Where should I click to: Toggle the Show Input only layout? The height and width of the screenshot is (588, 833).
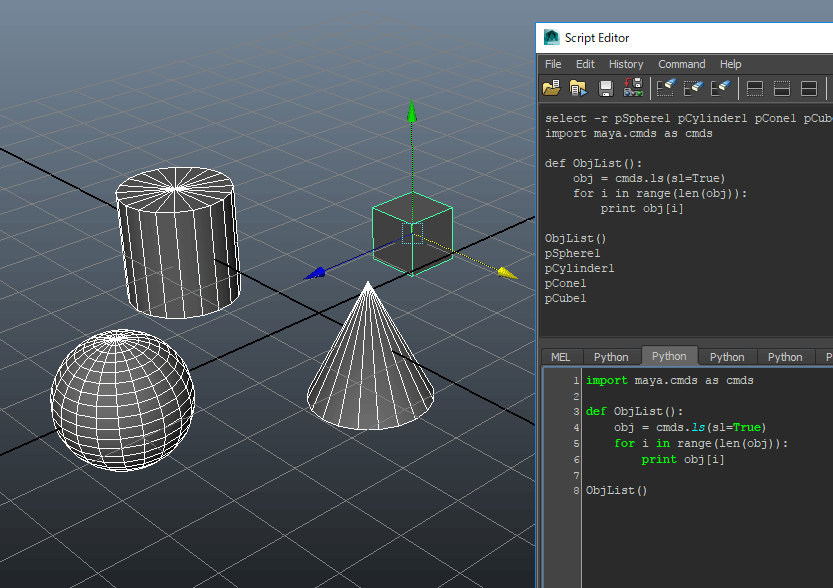pos(782,89)
